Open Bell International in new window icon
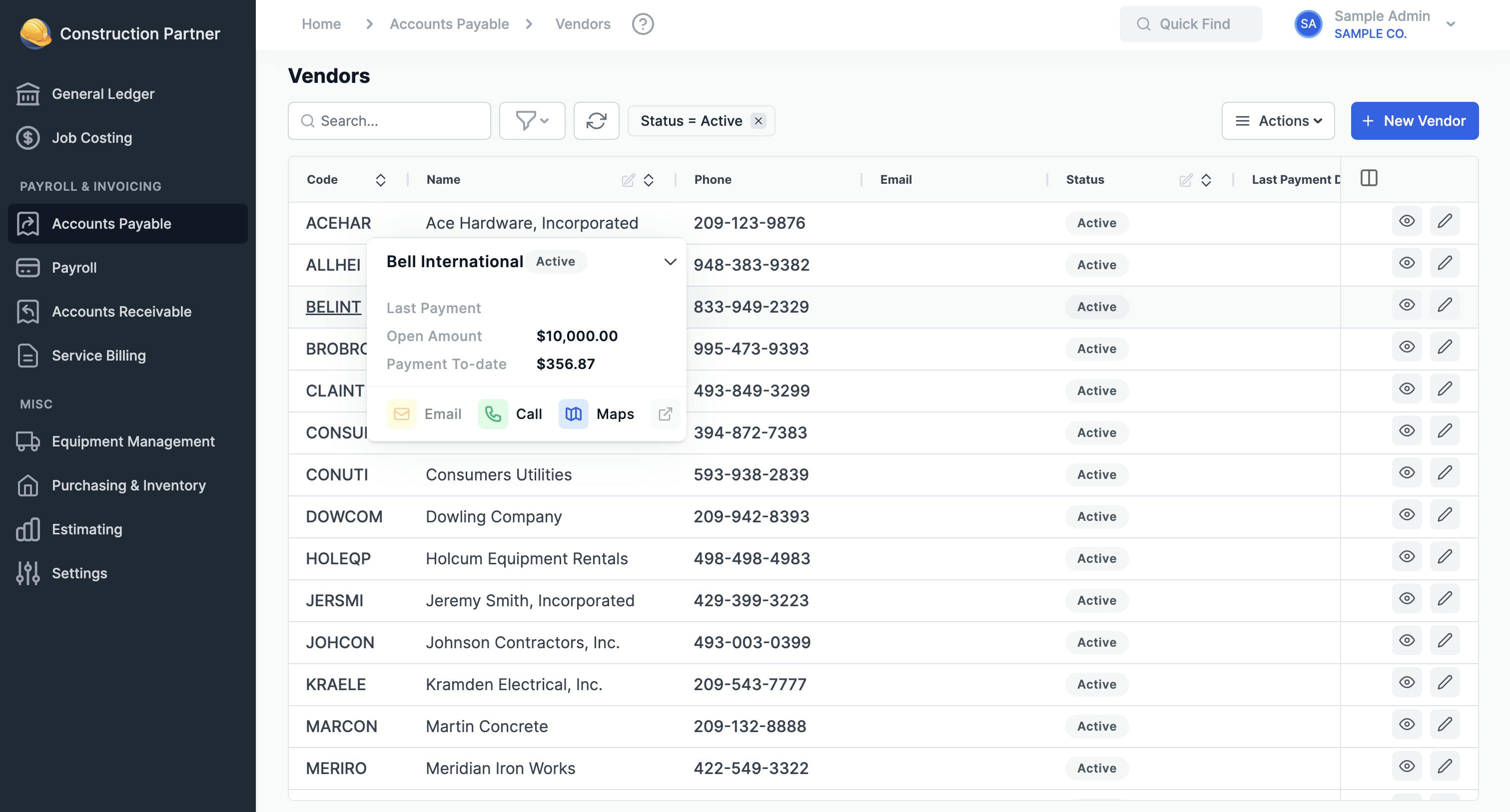Viewport: 1510px width, 812px height. click(666, 414)
